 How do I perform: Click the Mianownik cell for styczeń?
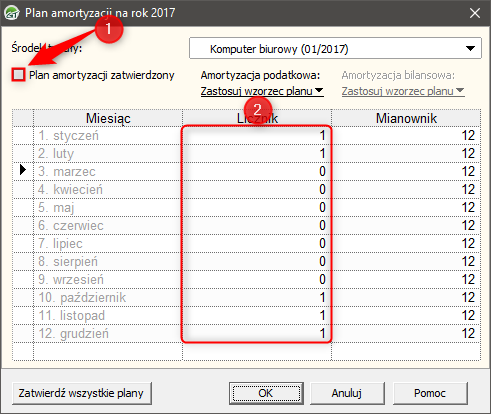point(406,135)
